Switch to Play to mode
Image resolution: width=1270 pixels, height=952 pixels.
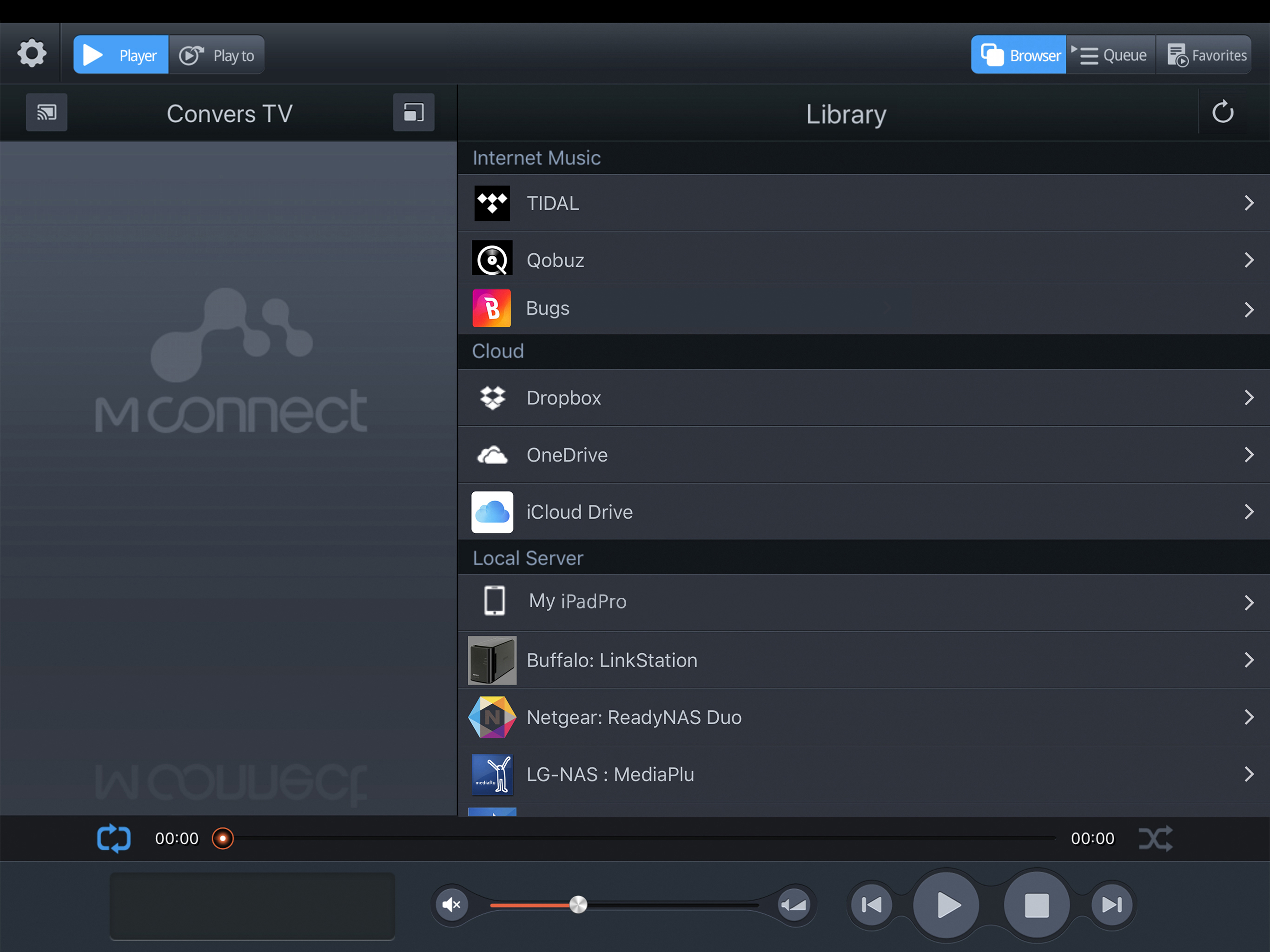tap(217, 55)
